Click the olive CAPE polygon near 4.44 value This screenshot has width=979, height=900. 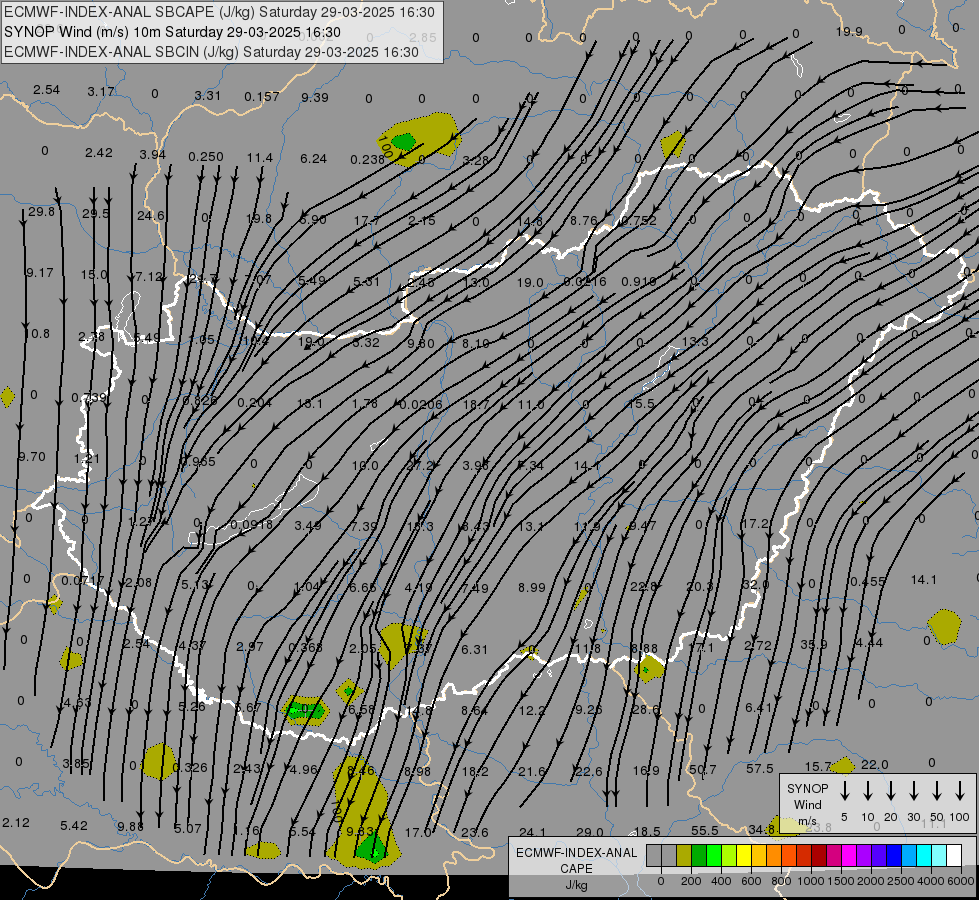(x=943, y=626)
